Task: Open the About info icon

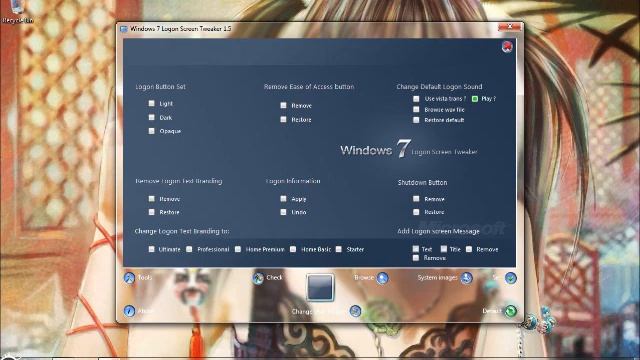Action: [129, 311]
